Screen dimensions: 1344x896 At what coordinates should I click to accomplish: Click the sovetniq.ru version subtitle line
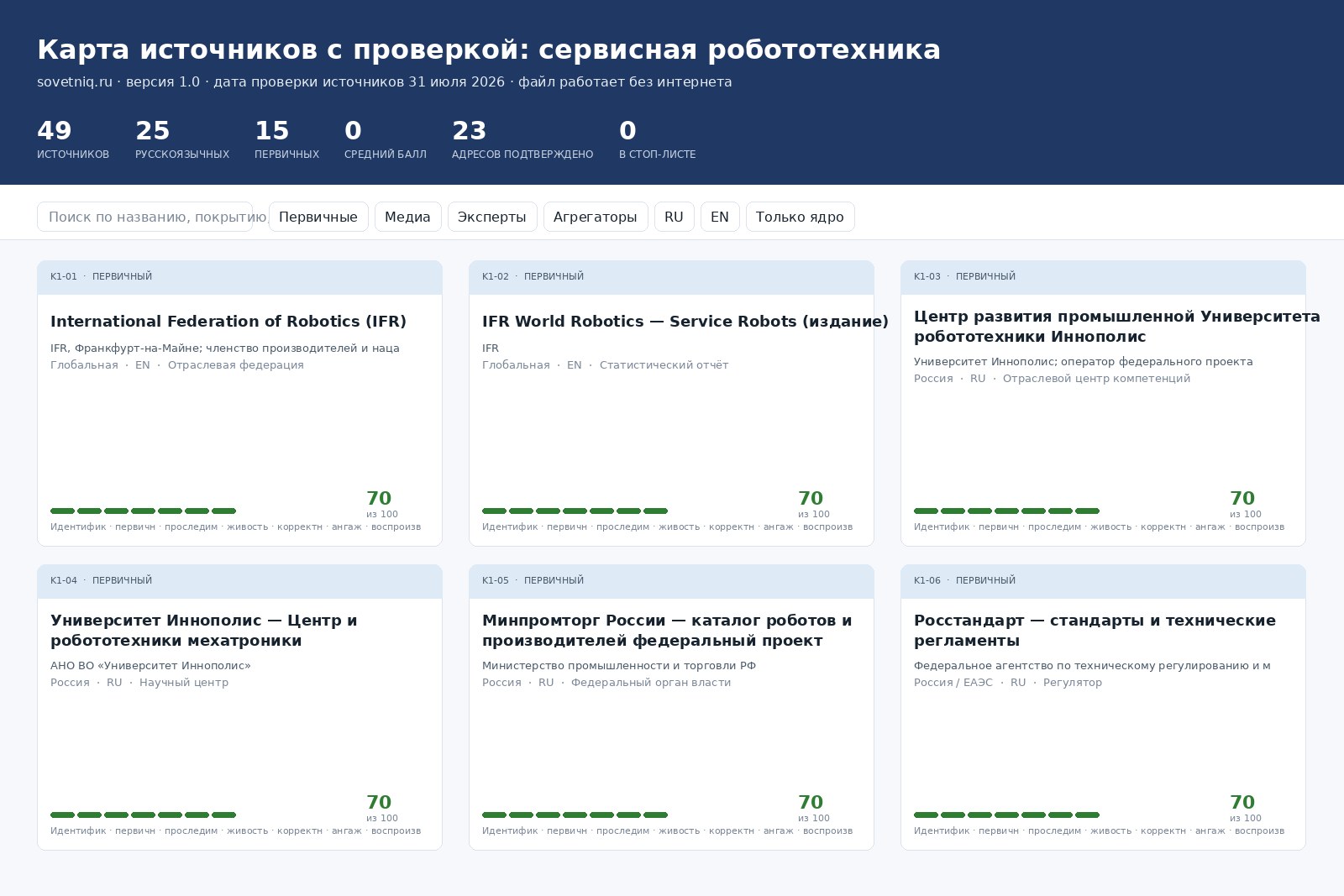coord(385,81)
